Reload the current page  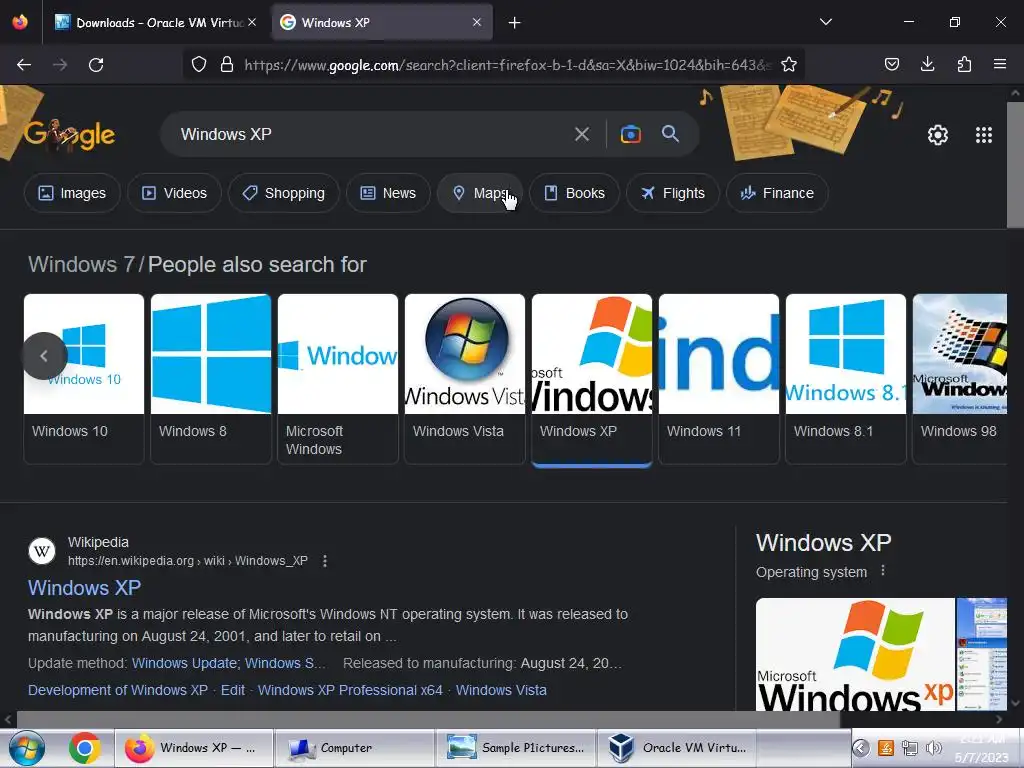pos(96,65)
